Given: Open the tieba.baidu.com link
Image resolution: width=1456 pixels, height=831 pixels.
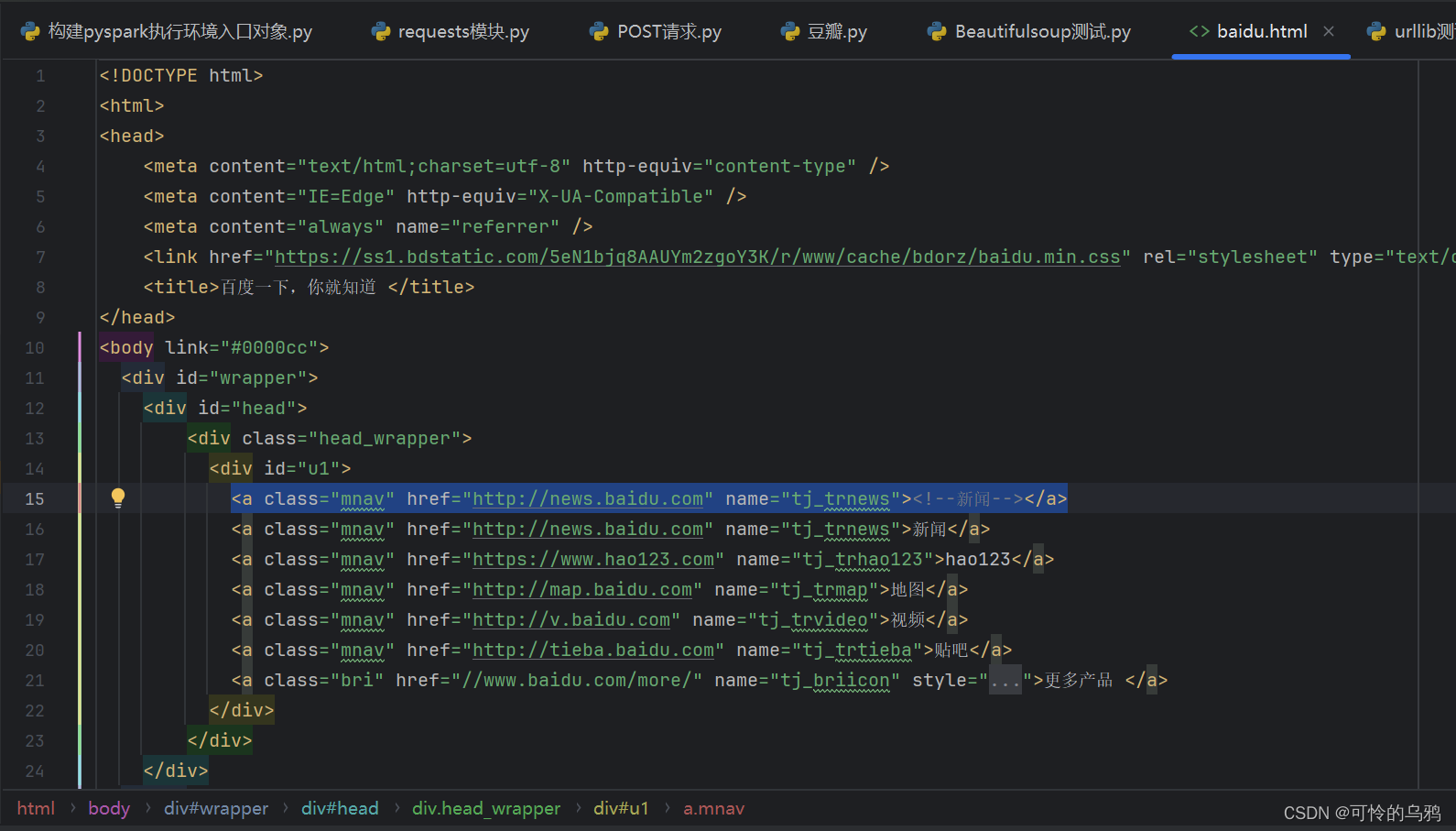Looking at the screenshot, I should point(593,651).
